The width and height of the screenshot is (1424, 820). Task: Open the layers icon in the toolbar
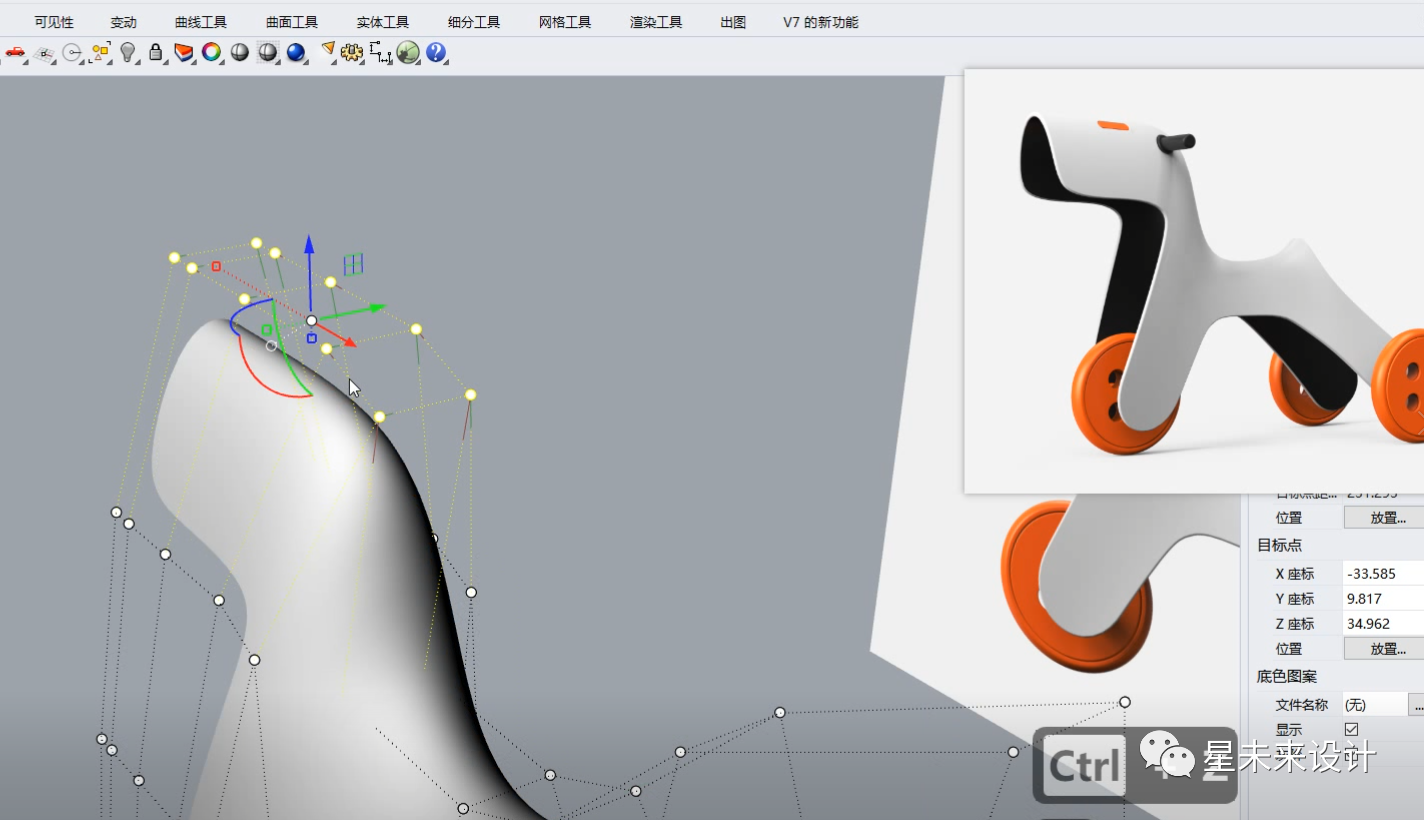click(183, 53)
